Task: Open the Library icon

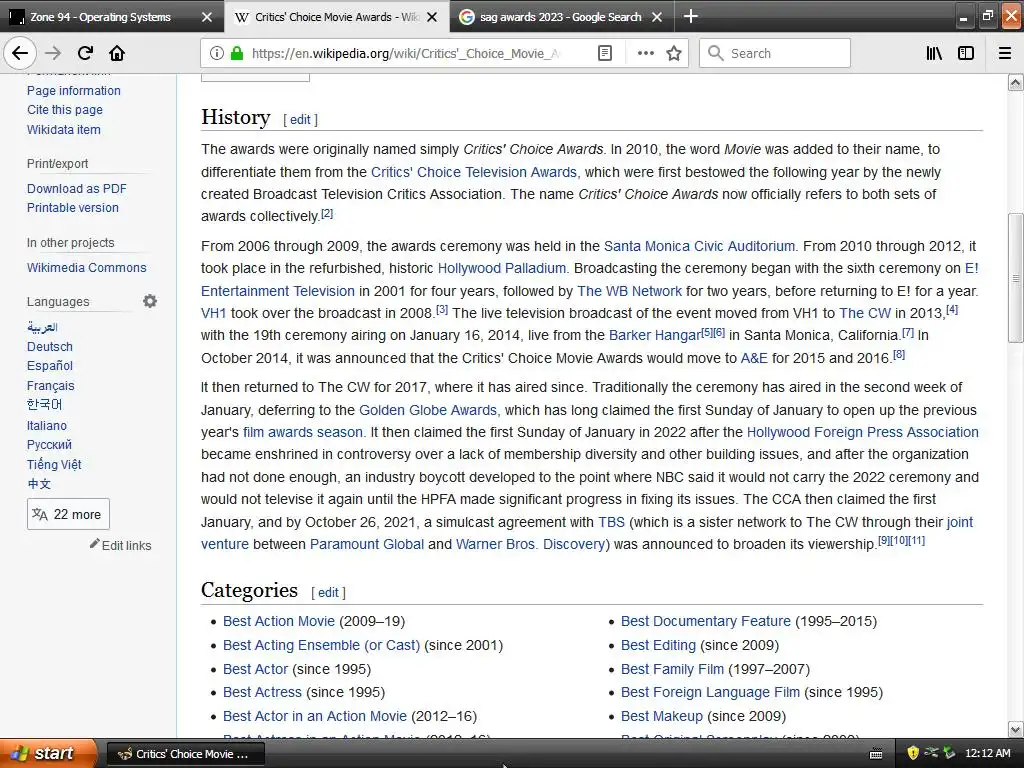Action: pyautogui.click(x=934, y=53)
